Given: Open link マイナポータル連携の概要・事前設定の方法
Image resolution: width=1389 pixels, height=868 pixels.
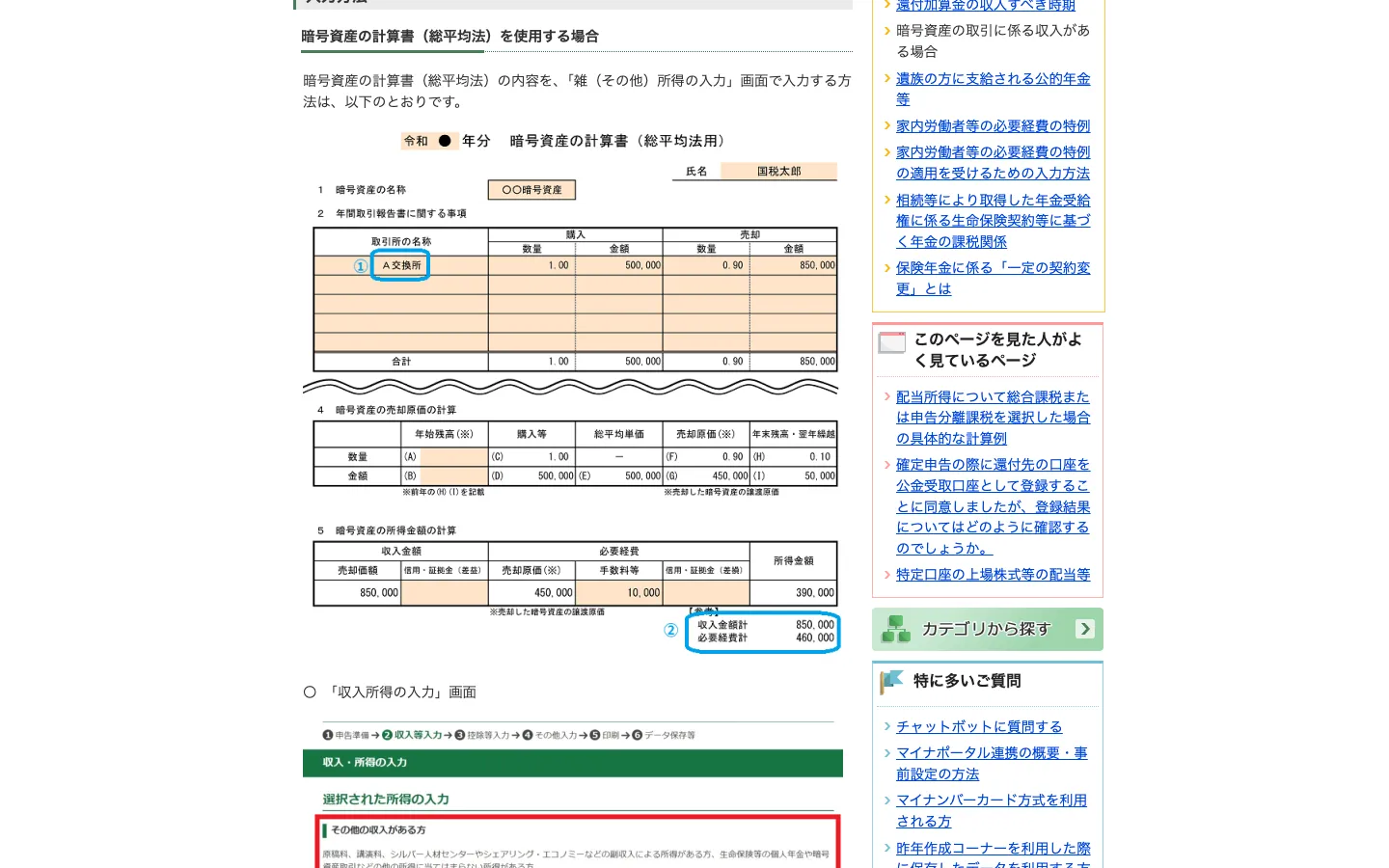Looking at the screenshot, I should 992,764.
